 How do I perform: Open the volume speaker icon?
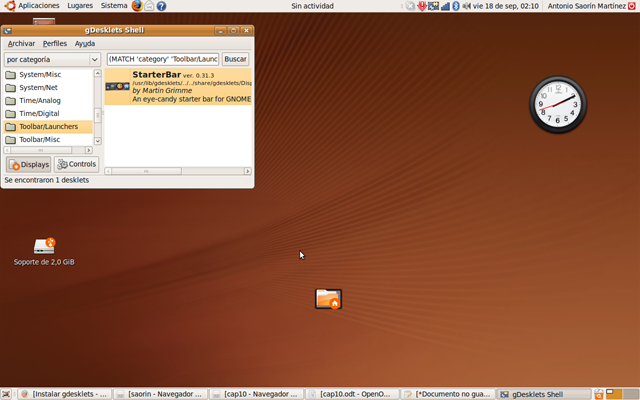466,6
